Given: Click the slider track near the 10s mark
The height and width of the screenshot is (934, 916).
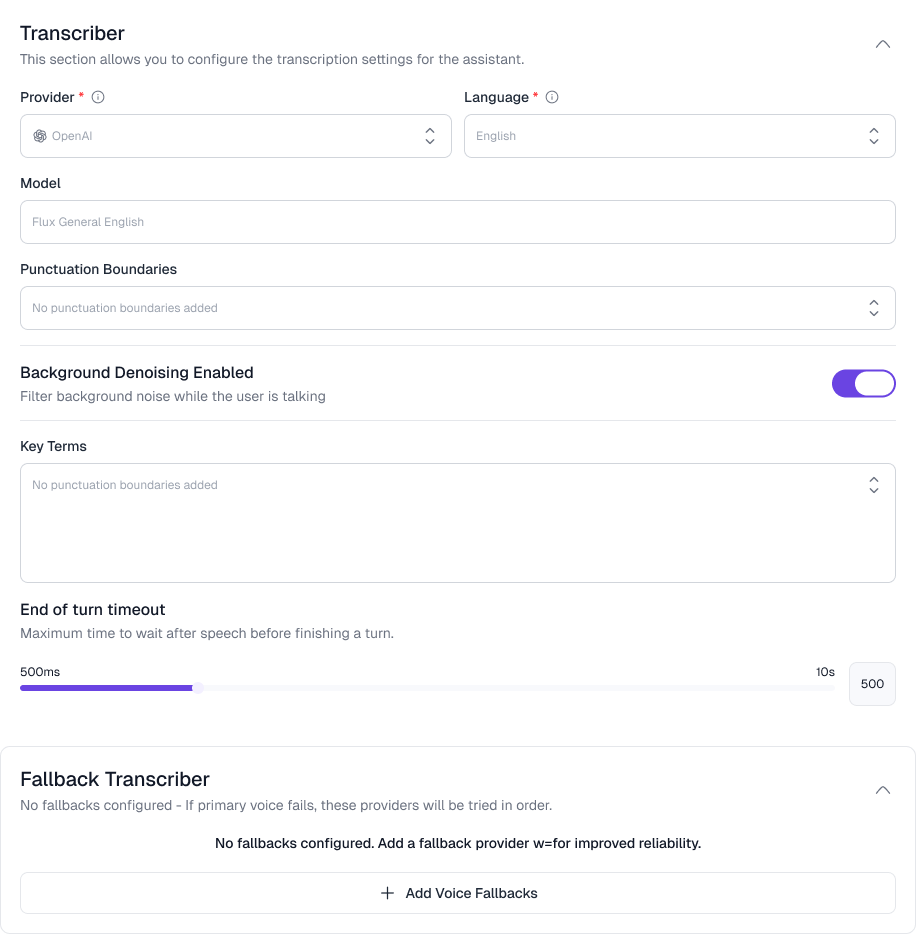Looking at the screenshot, I should [x=810, y=688].
